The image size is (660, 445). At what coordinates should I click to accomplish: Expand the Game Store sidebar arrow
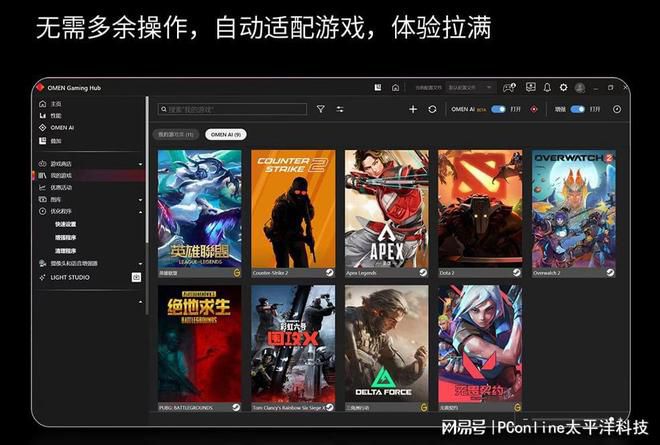pos(140,164)
